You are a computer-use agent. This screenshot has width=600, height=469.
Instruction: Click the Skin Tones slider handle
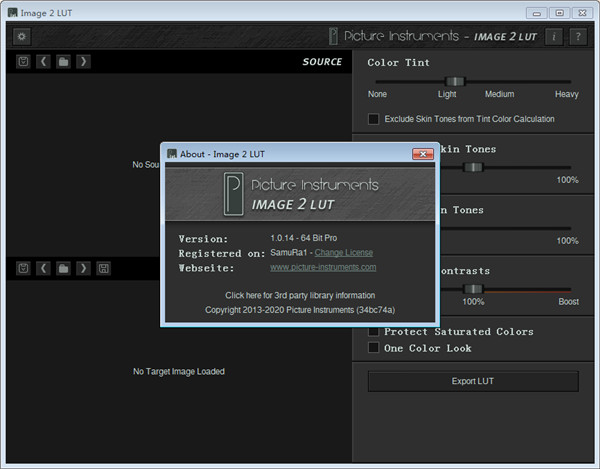(473, 167)
